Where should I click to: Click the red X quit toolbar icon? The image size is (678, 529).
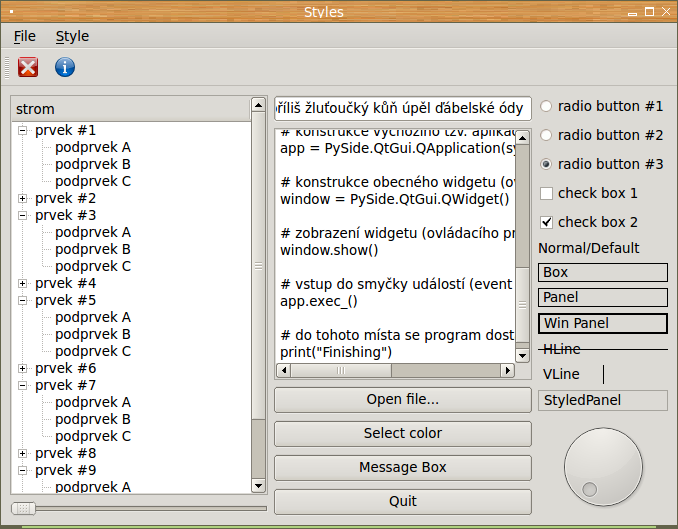(x=28, y=67)
